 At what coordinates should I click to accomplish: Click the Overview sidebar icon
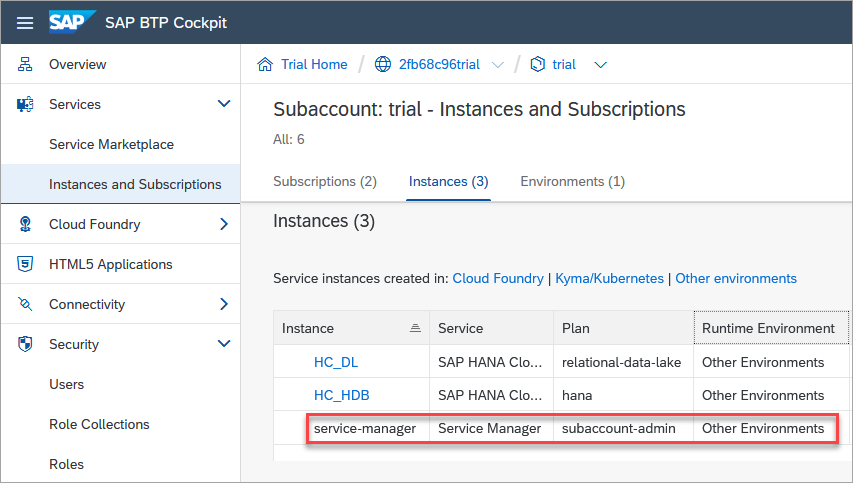pyautogui.click(x=25, y=64)
